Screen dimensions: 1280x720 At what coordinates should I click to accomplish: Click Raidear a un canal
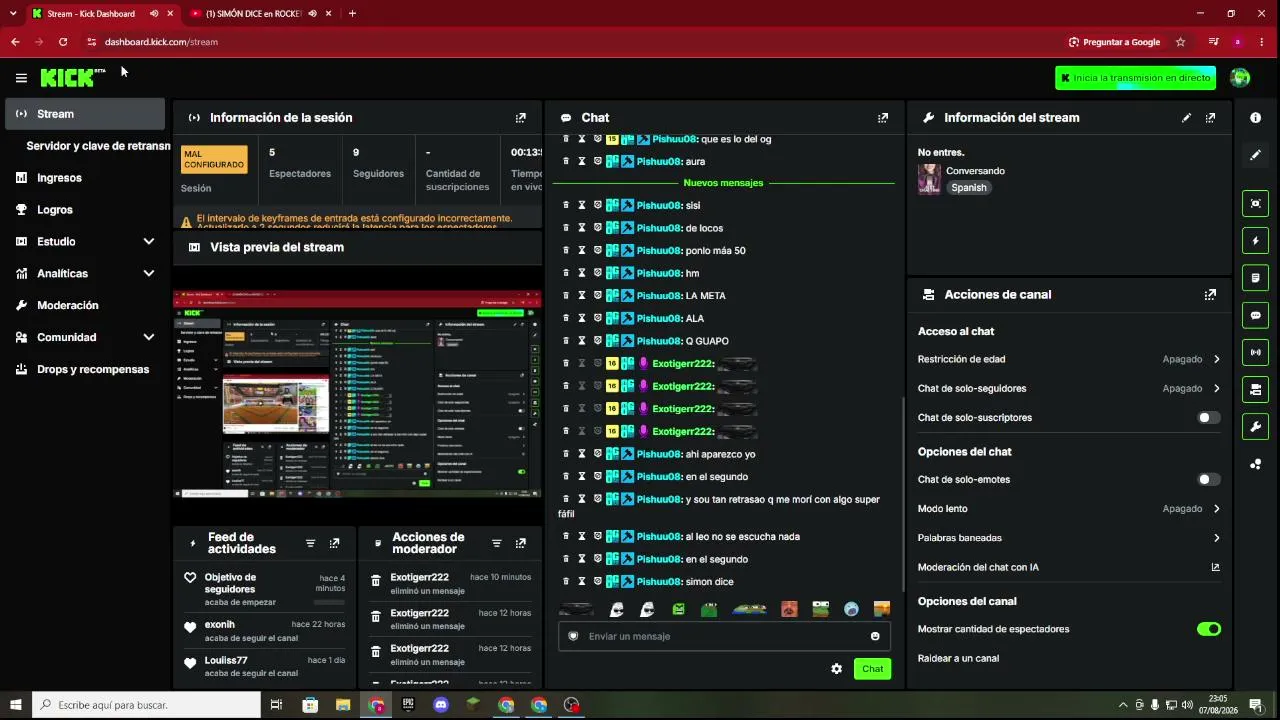(958, 659)
